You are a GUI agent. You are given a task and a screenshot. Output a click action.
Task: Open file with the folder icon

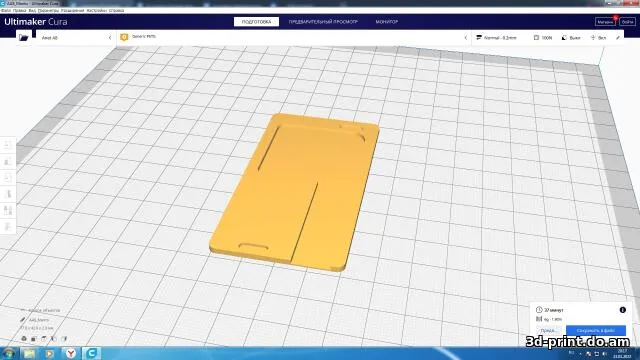[24, 38]
